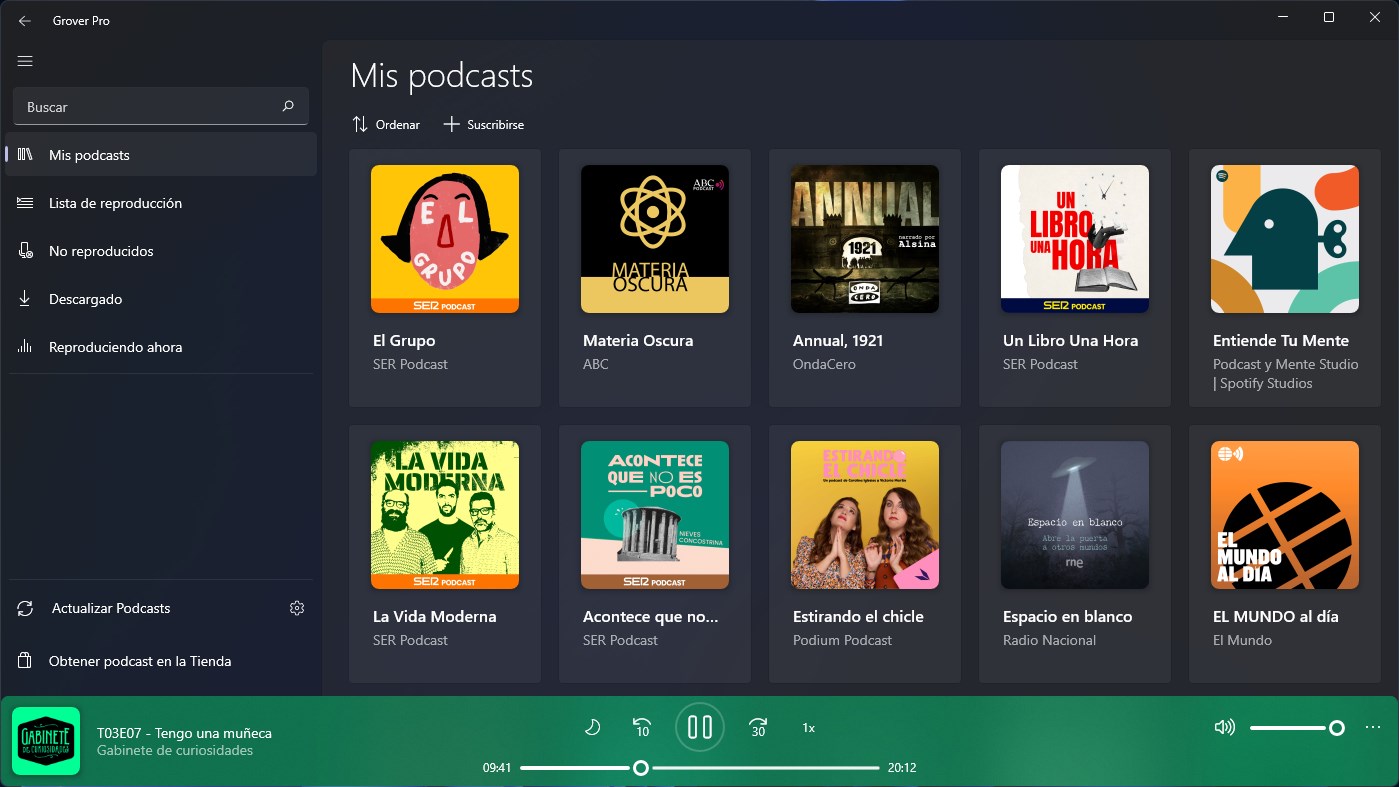Click Radio Nacional publisher text

click(x=1049, y=640)
